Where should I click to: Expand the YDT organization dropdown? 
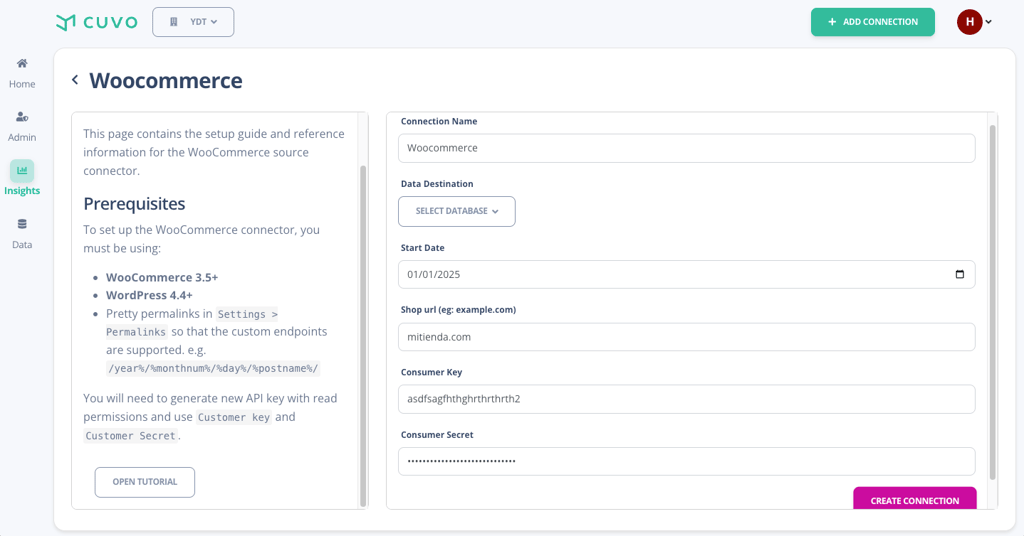click(x=193, y=22)
